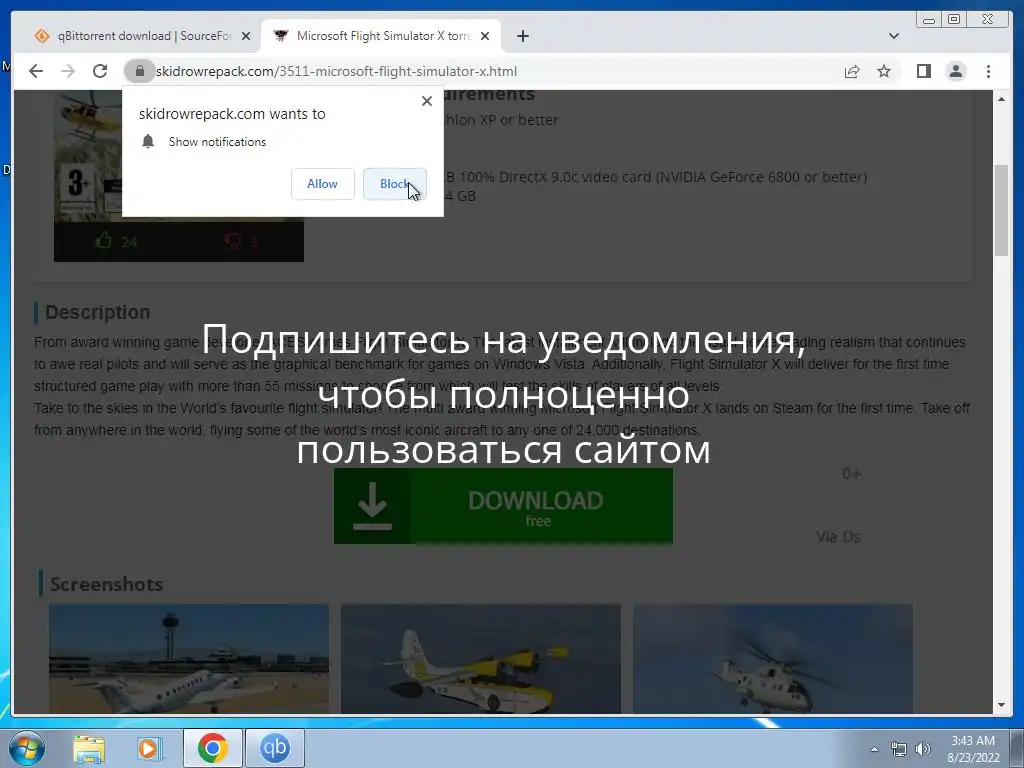This screenshot has height=768, width=1024.
Task: Open the Chrome side panel
Action: [923, 71]
